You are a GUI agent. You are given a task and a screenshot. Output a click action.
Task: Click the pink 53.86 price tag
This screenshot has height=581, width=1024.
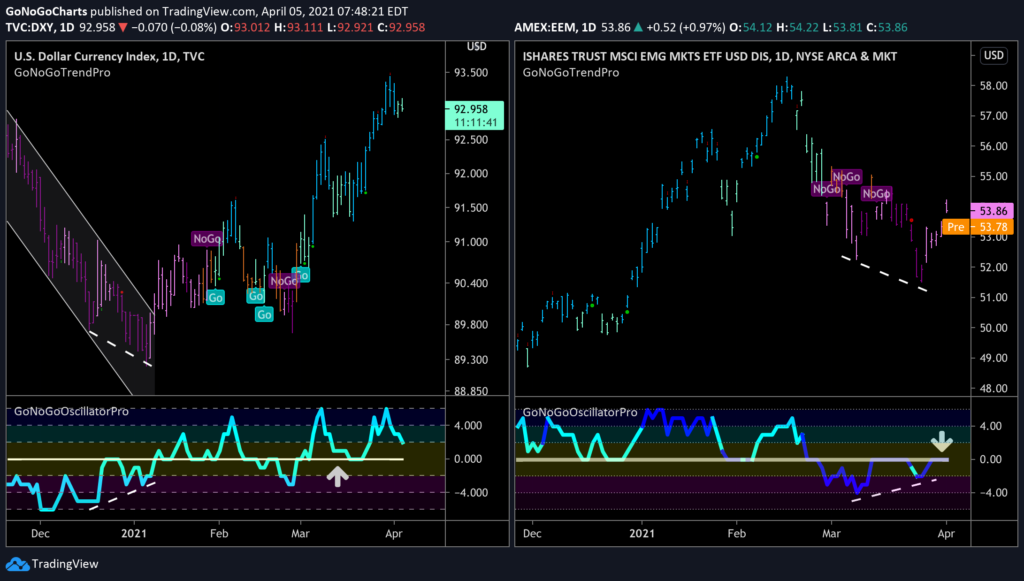[x=993, y=211]
